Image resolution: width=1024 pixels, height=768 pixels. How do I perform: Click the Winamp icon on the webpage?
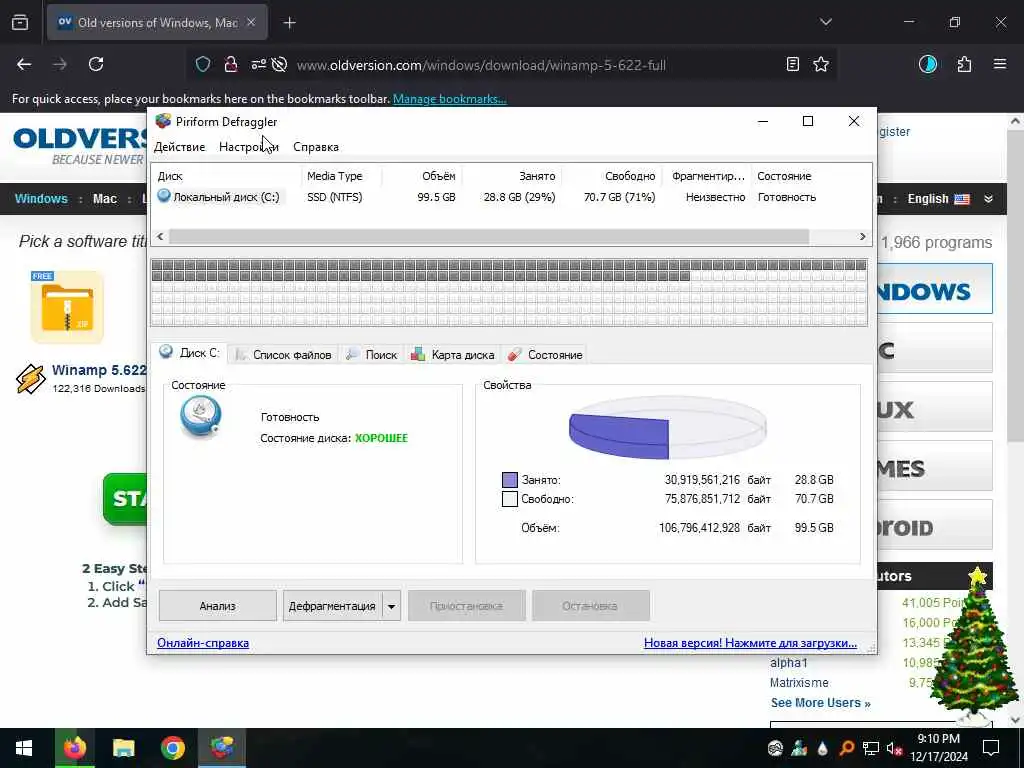tap(30, 379)
